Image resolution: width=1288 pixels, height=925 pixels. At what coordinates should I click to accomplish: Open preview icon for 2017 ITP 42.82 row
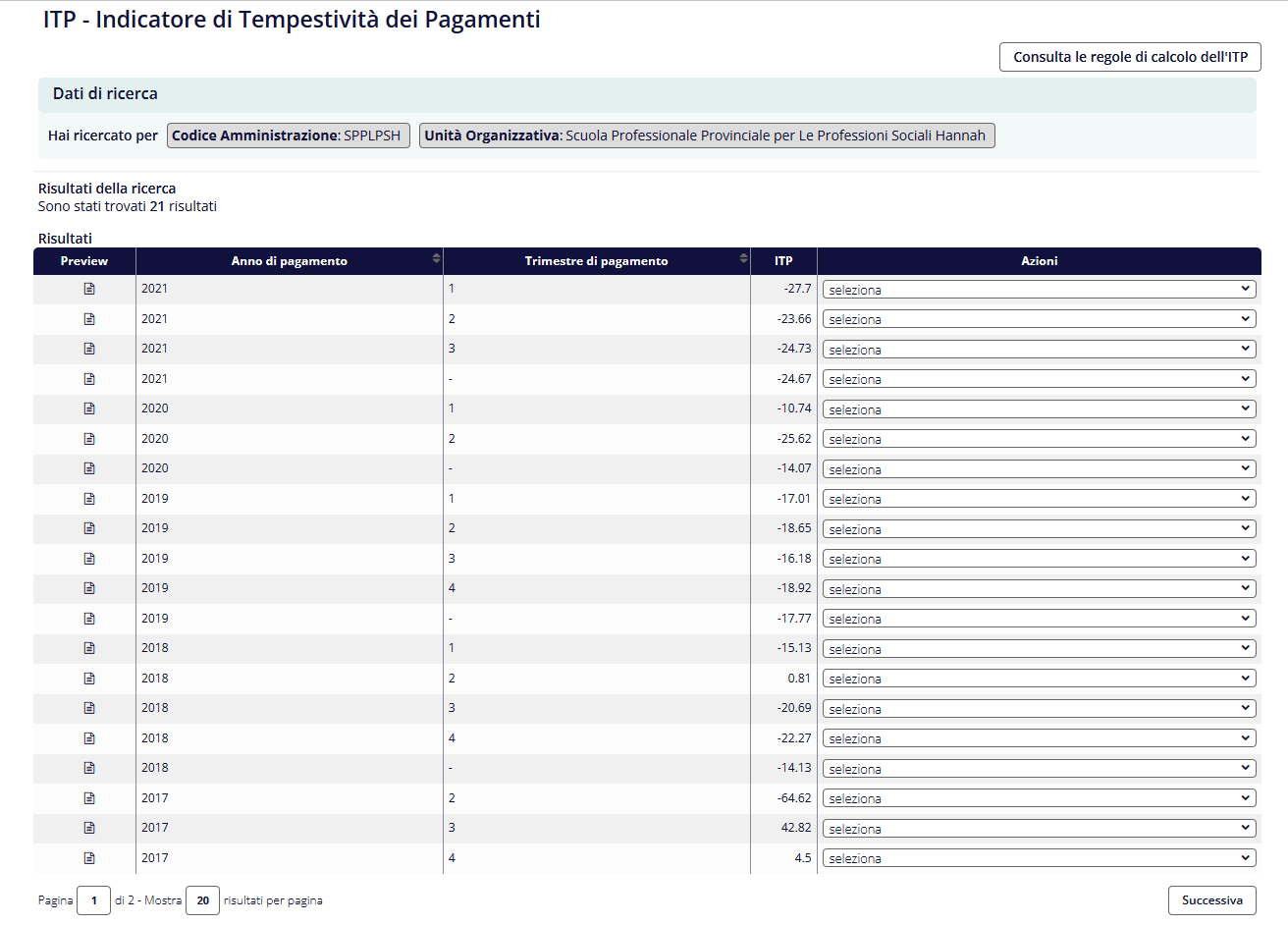click(x=89, y=828)
